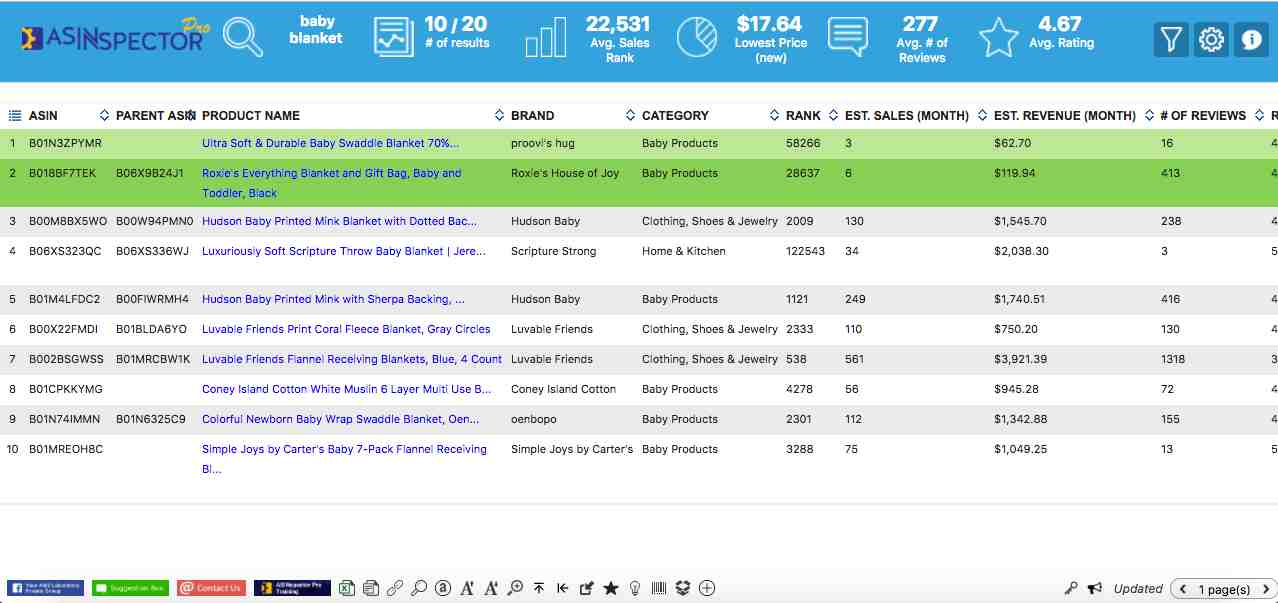
Task: Click est. revenue cell $3,921.39
Action: (x=1021, y=360)
